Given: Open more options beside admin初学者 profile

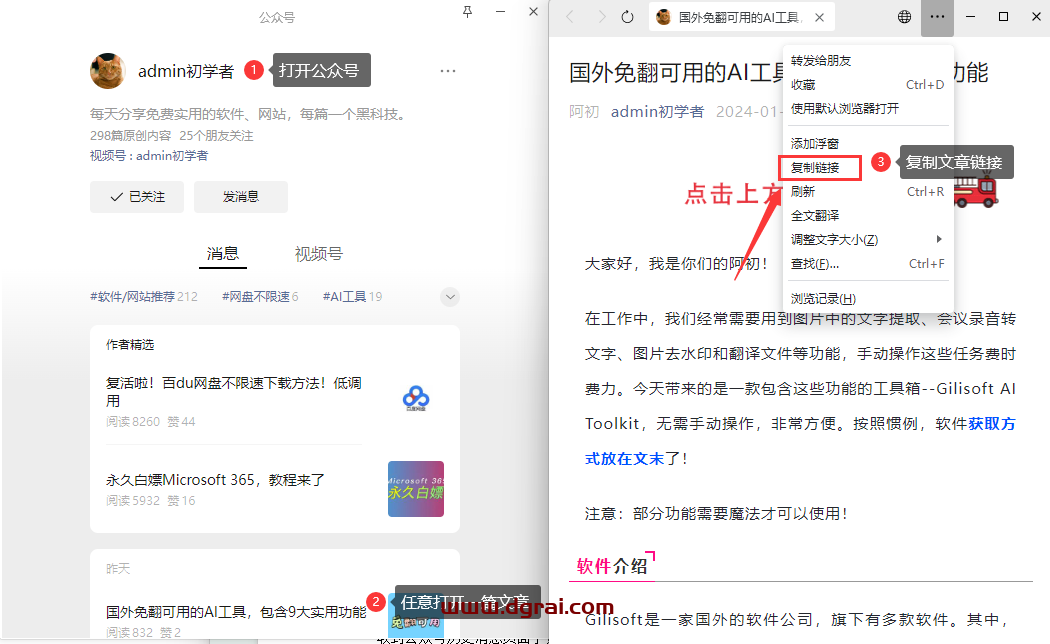Looking at the screenshot, I should click(x=448, y=71).
